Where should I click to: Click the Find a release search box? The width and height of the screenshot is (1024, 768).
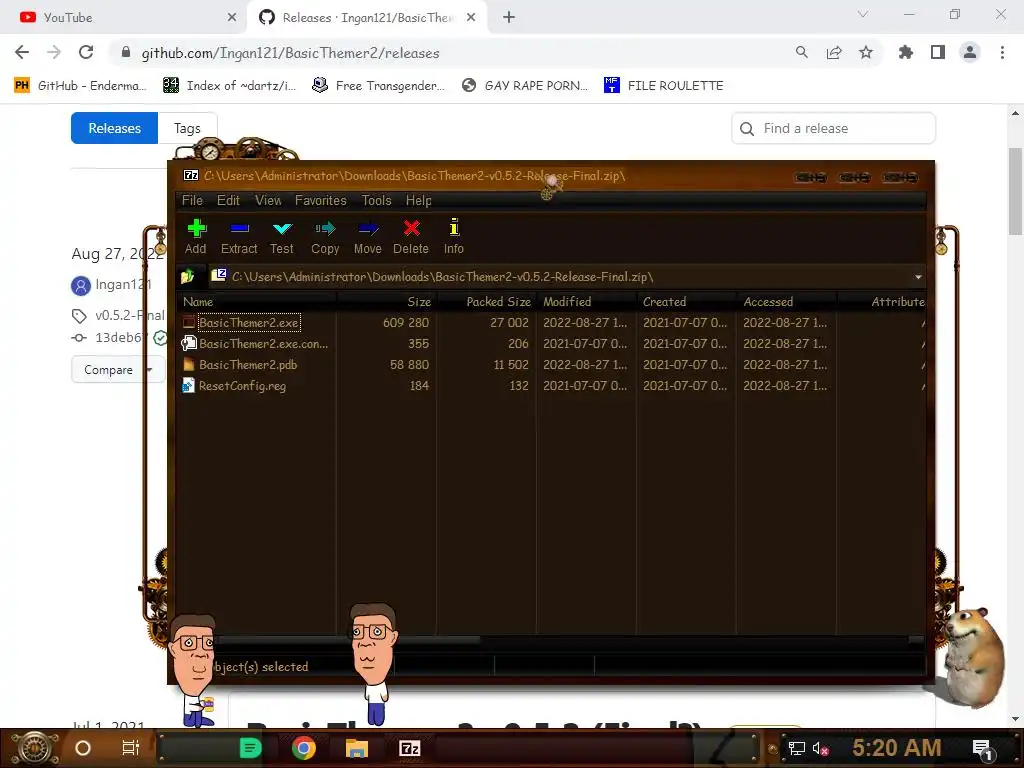(833, 128)
